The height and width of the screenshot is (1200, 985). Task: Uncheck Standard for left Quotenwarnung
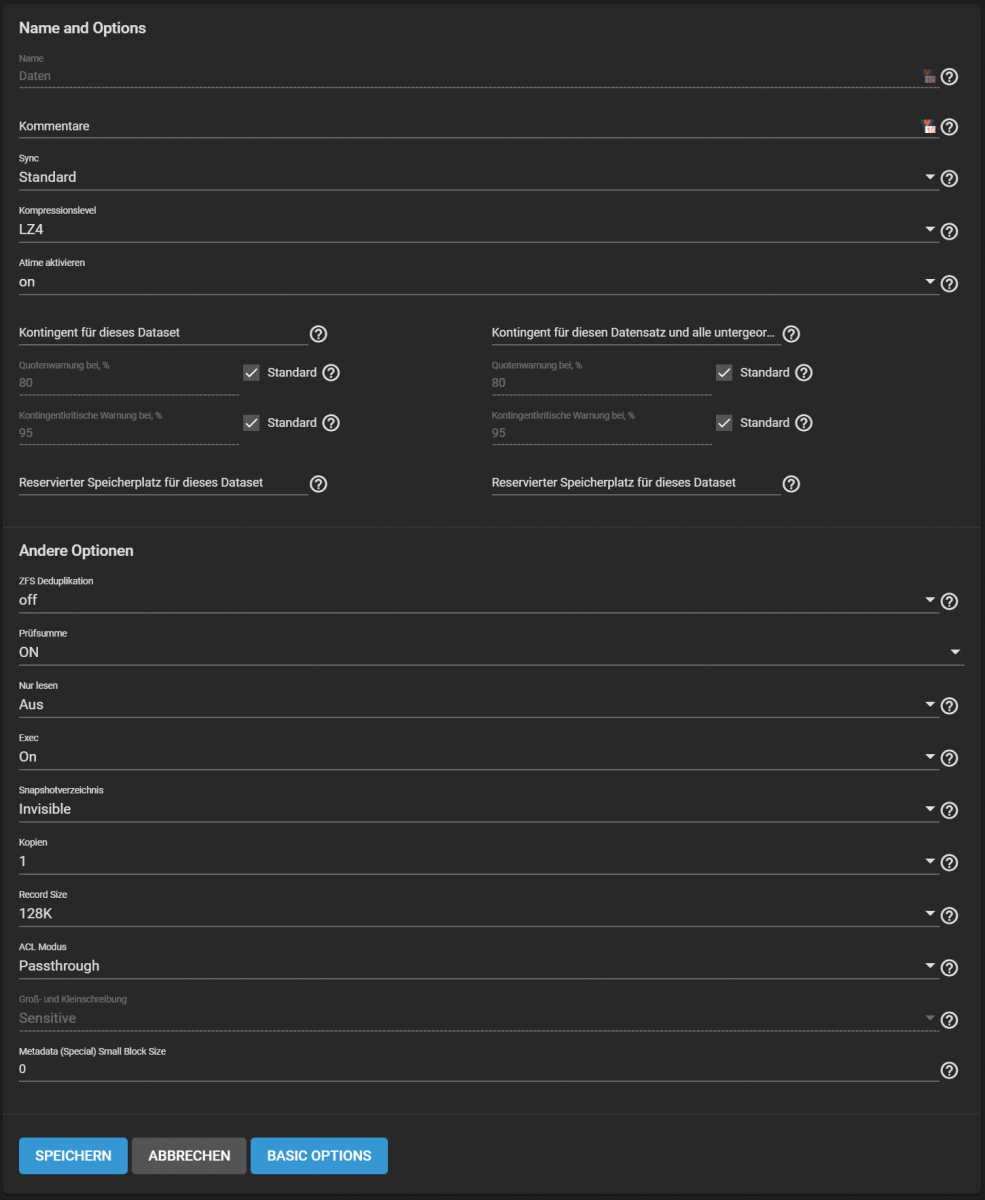click(251, 372)
